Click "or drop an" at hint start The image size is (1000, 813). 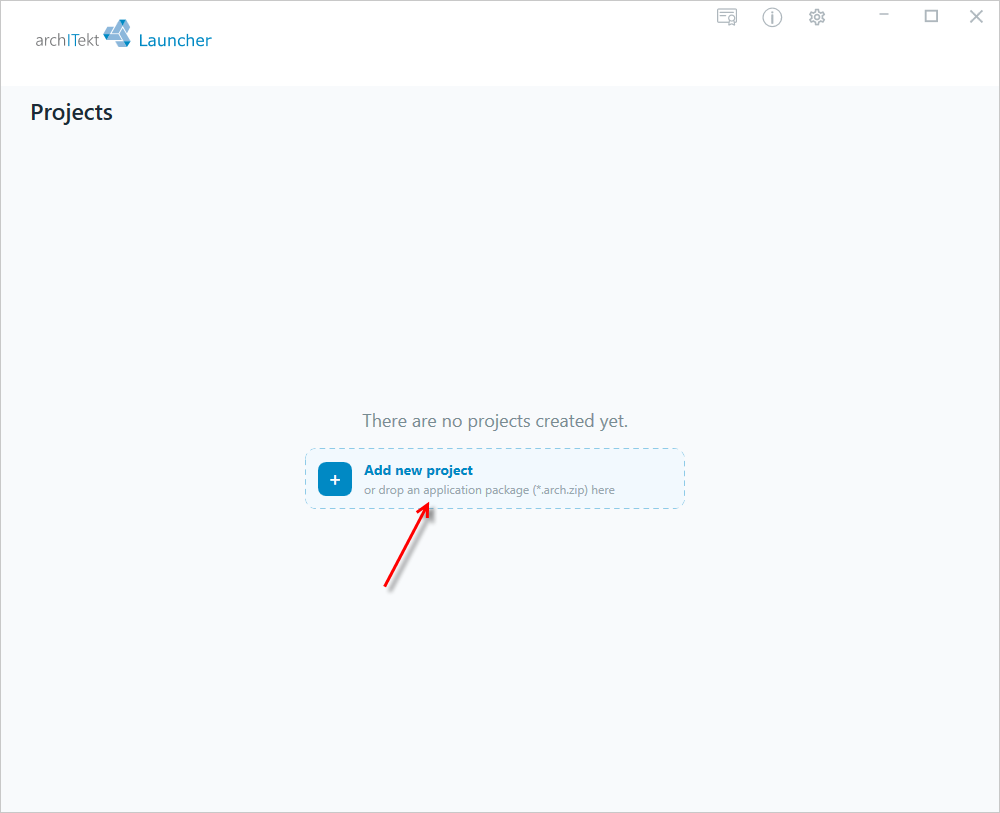[x=392, y=490]
